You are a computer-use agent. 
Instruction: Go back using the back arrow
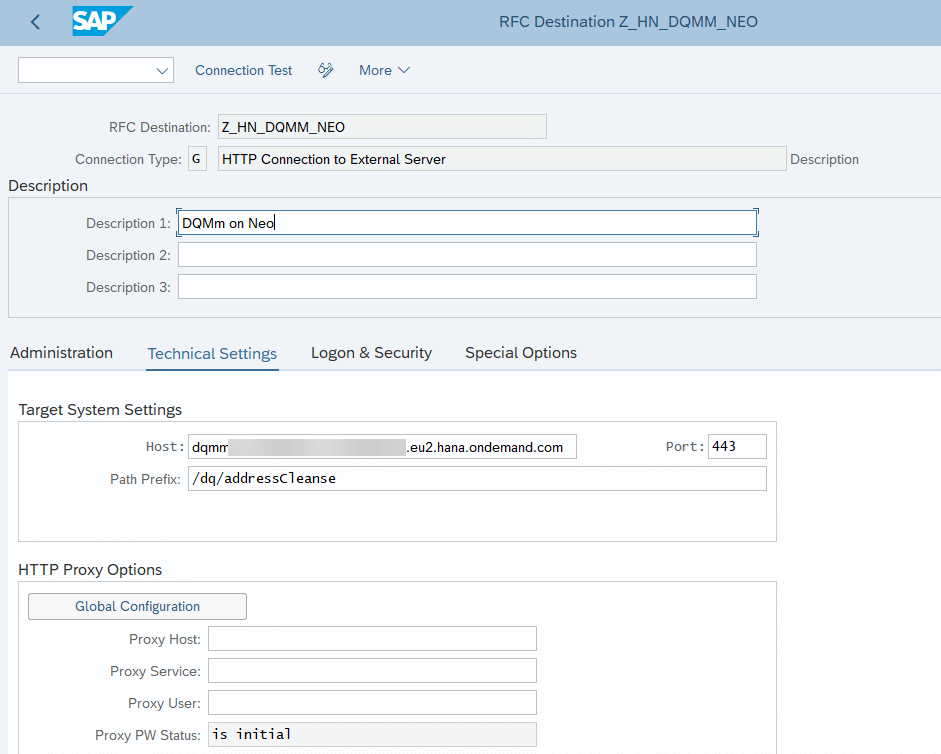(35, 22)
